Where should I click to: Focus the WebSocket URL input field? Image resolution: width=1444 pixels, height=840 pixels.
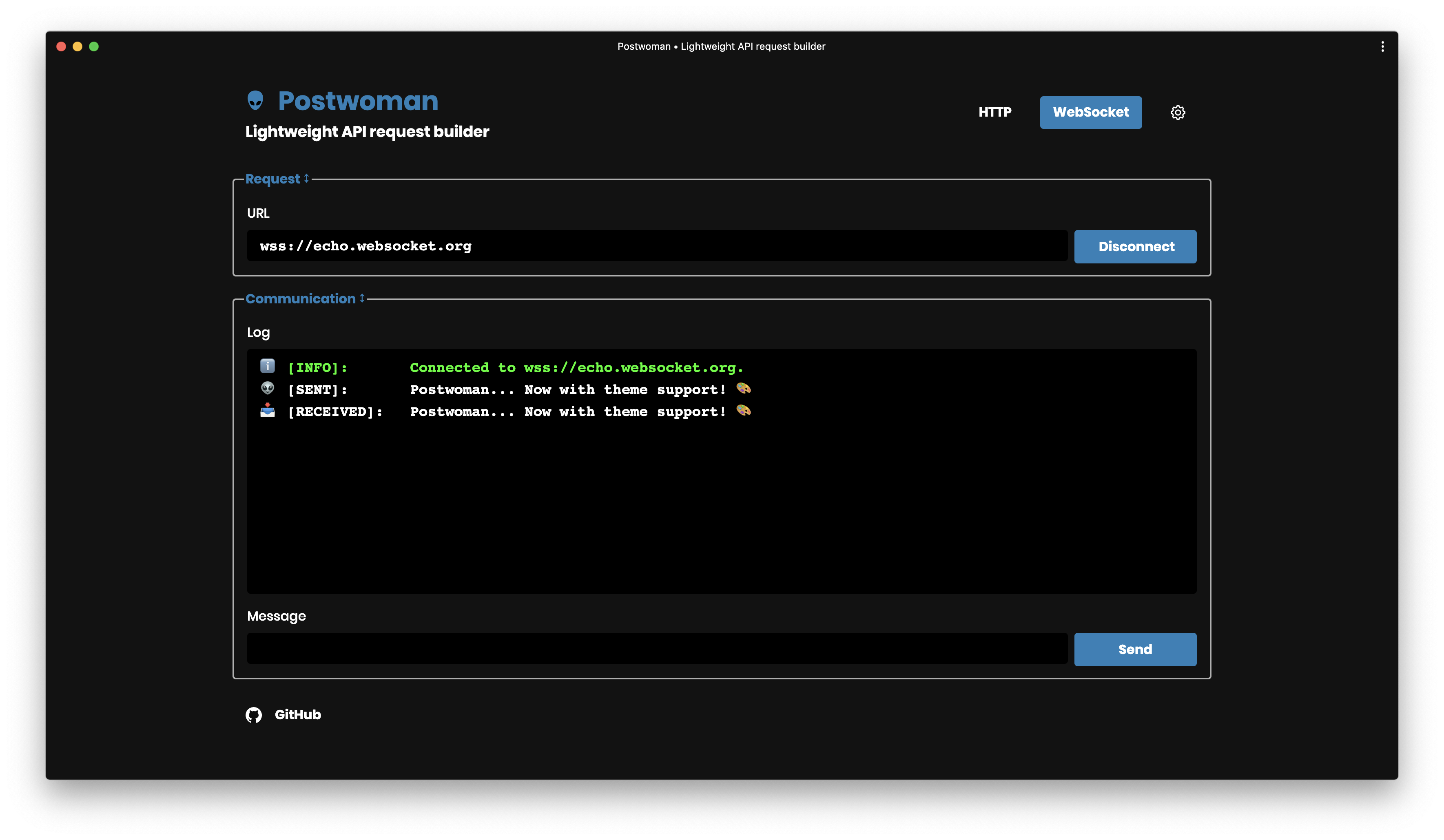pos(657,246)
